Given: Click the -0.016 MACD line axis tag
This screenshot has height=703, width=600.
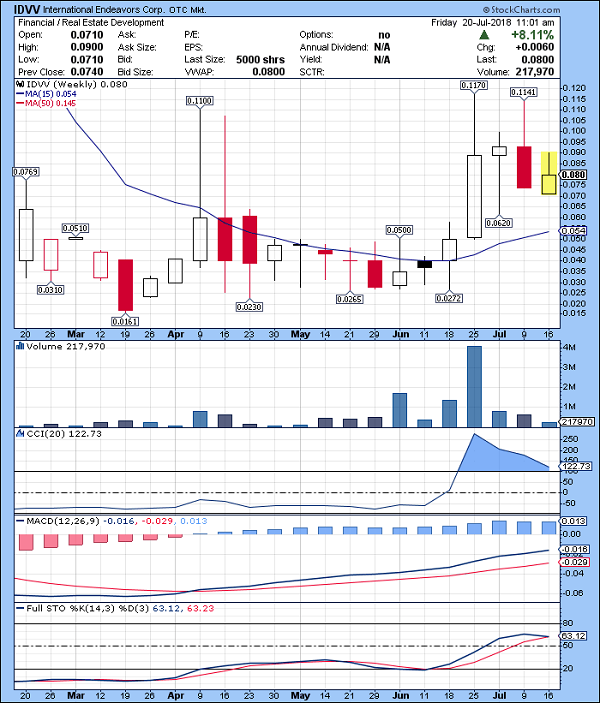Looking at the screenshot, I should pyautogui.click(x=573, y=549).
